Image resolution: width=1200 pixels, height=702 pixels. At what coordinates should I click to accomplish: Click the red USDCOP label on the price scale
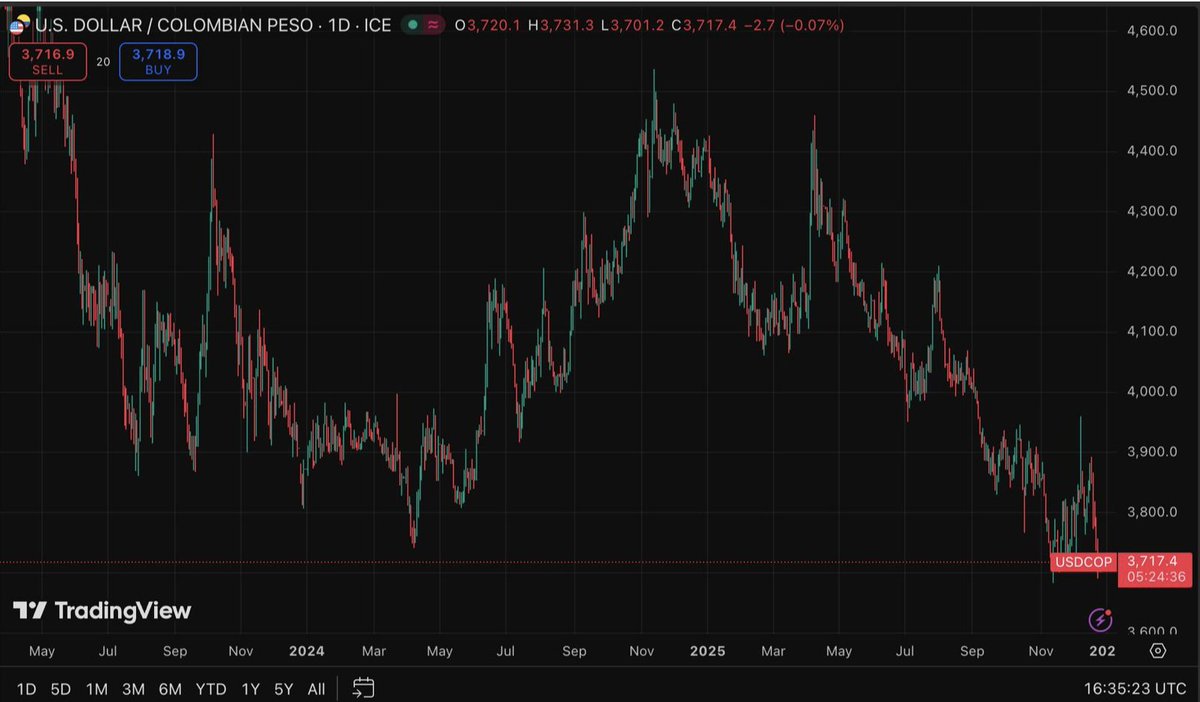pos(1083,562)
